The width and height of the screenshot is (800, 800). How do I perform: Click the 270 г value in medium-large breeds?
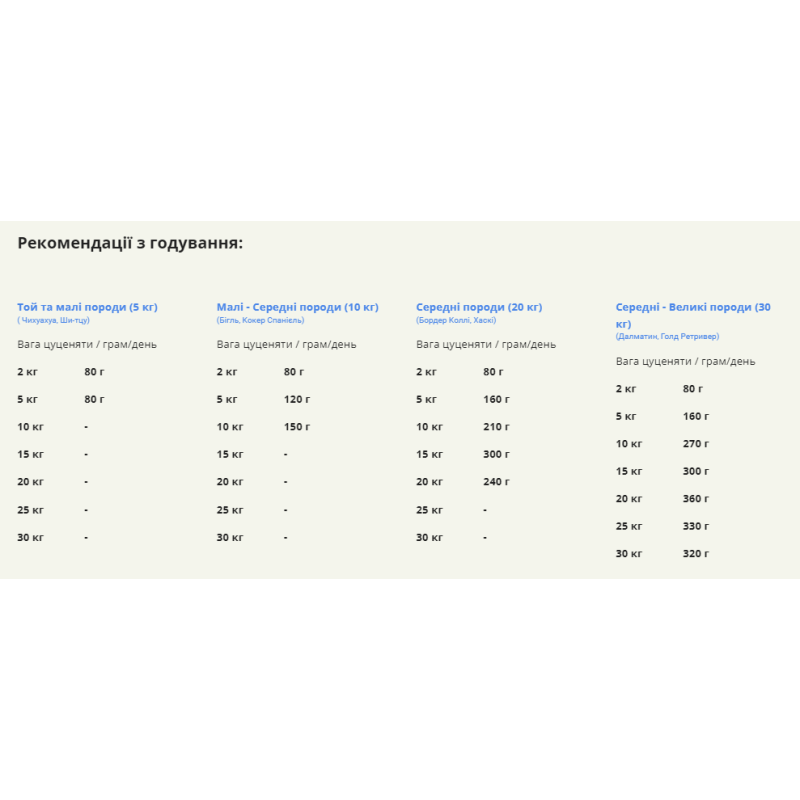(x=696, y=444)
